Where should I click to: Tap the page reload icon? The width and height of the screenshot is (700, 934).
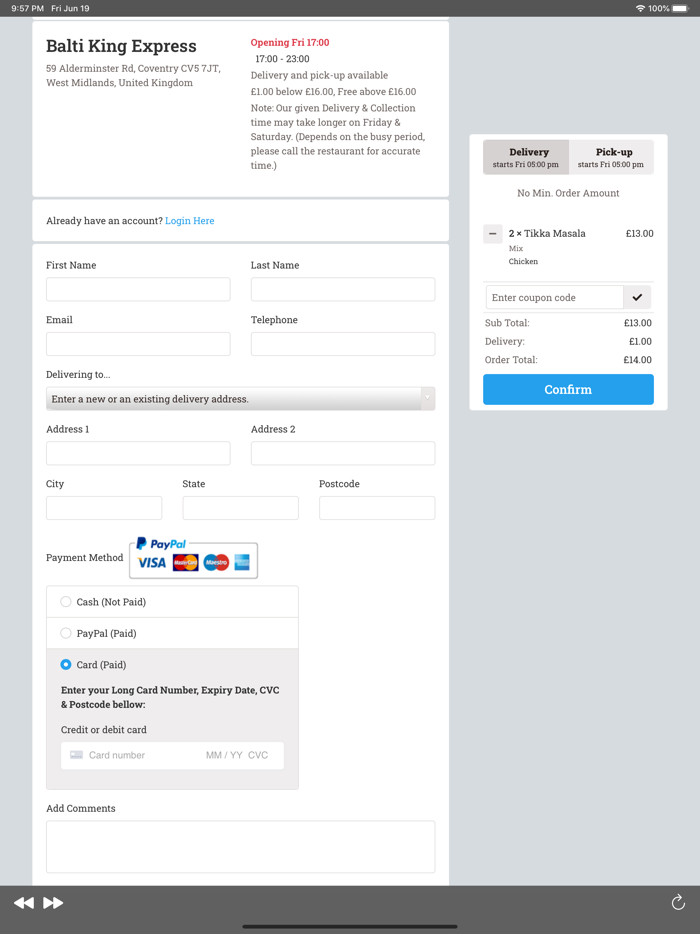(x=678, y=903)
